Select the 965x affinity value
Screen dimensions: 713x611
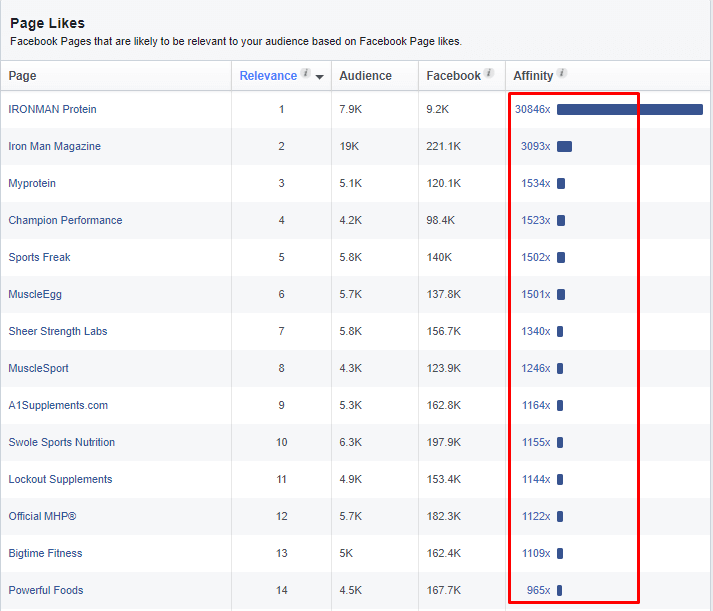point(538,590)
